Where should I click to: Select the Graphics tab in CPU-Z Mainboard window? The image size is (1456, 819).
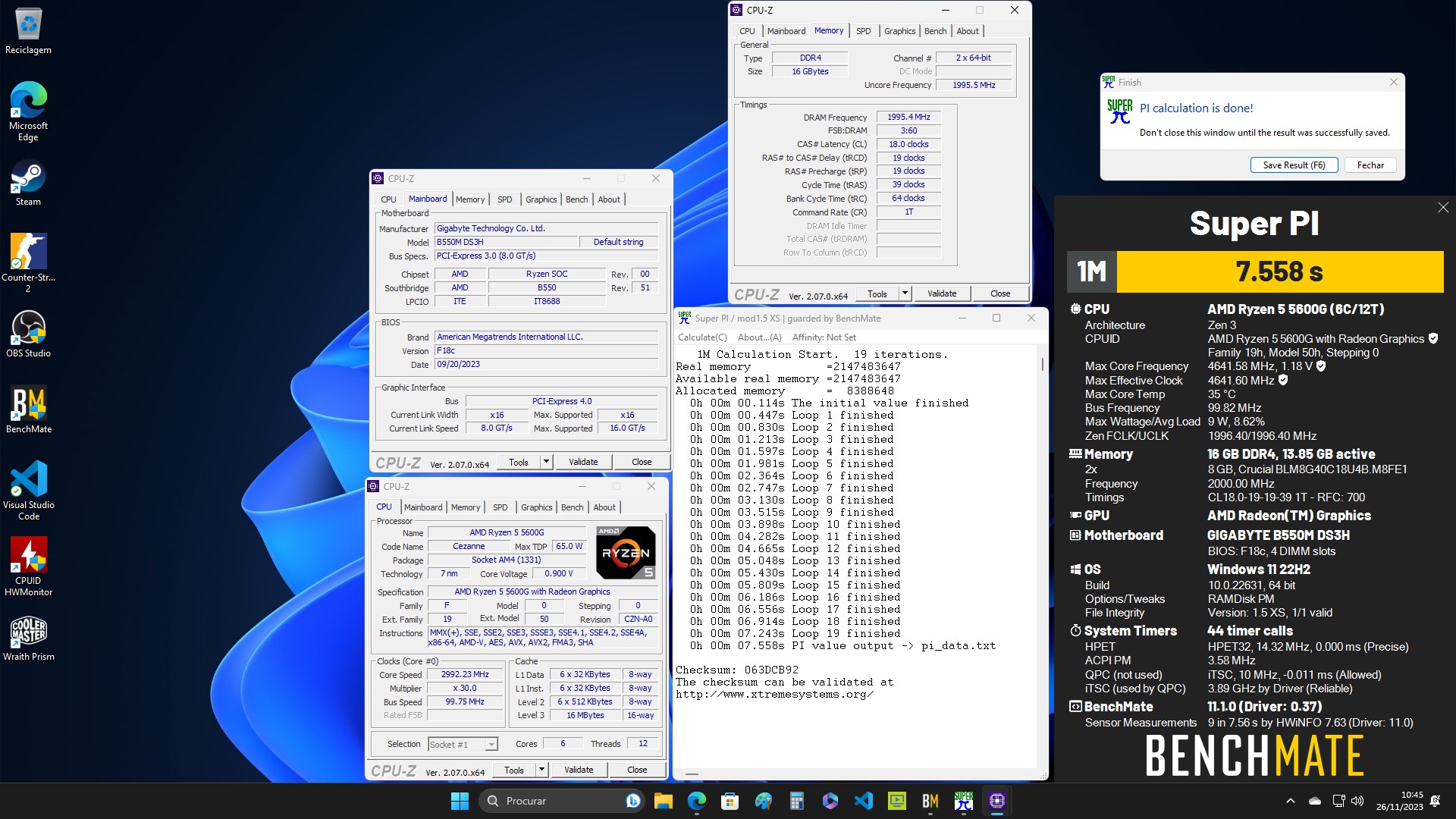pyautogui.click(x=541, y=199)
